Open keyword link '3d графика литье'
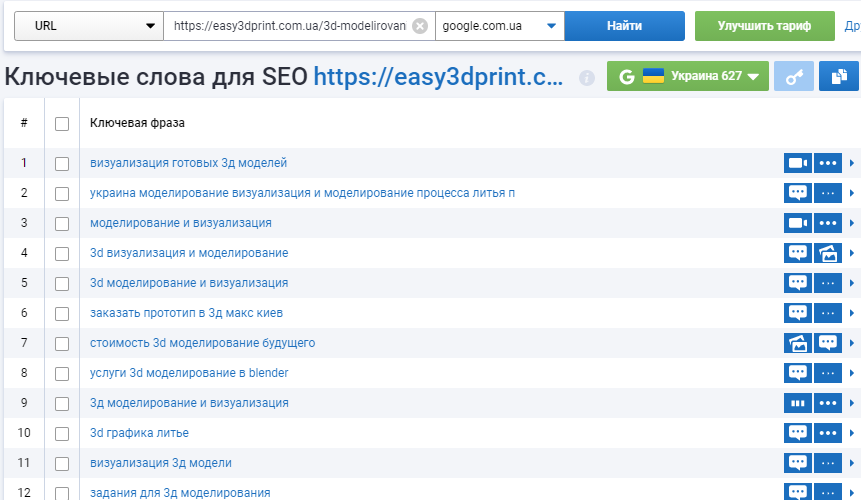 (x=139, y=432)
